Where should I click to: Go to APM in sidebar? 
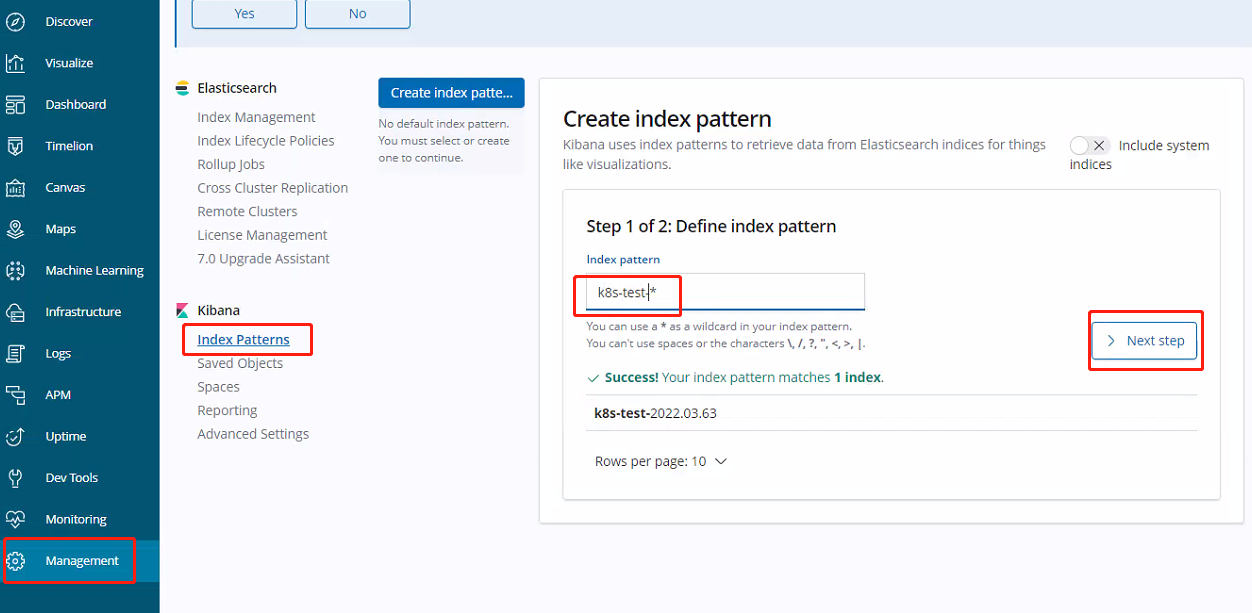(x=58, y=395)
